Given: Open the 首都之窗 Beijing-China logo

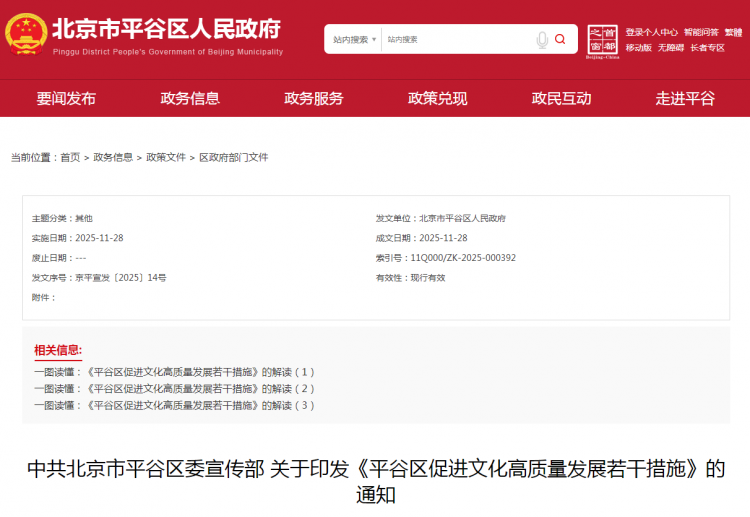Looking at the screenshot, I should 602,42.
